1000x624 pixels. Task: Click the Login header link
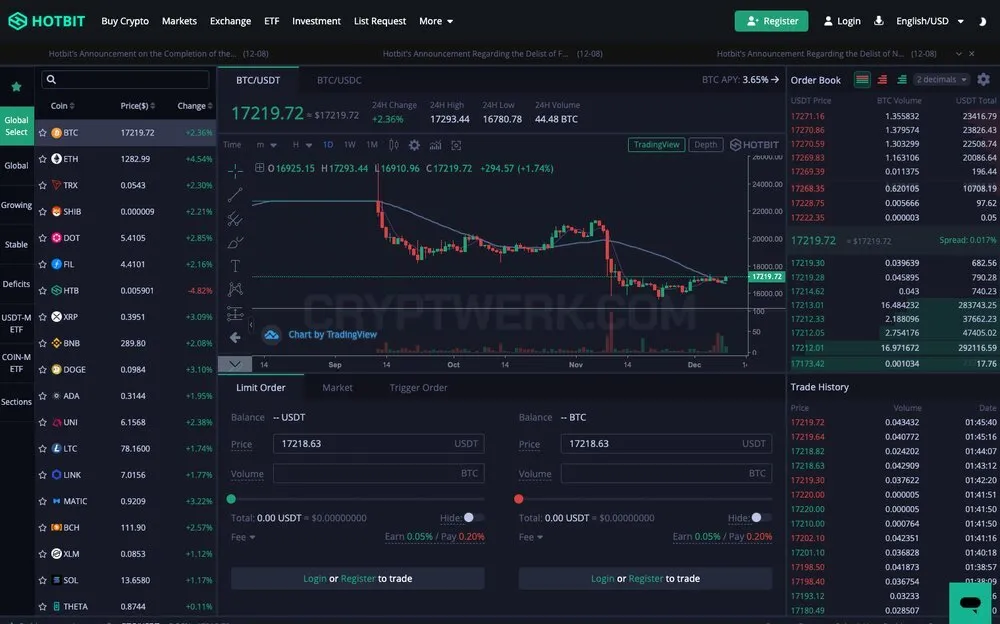pos(842,21)
